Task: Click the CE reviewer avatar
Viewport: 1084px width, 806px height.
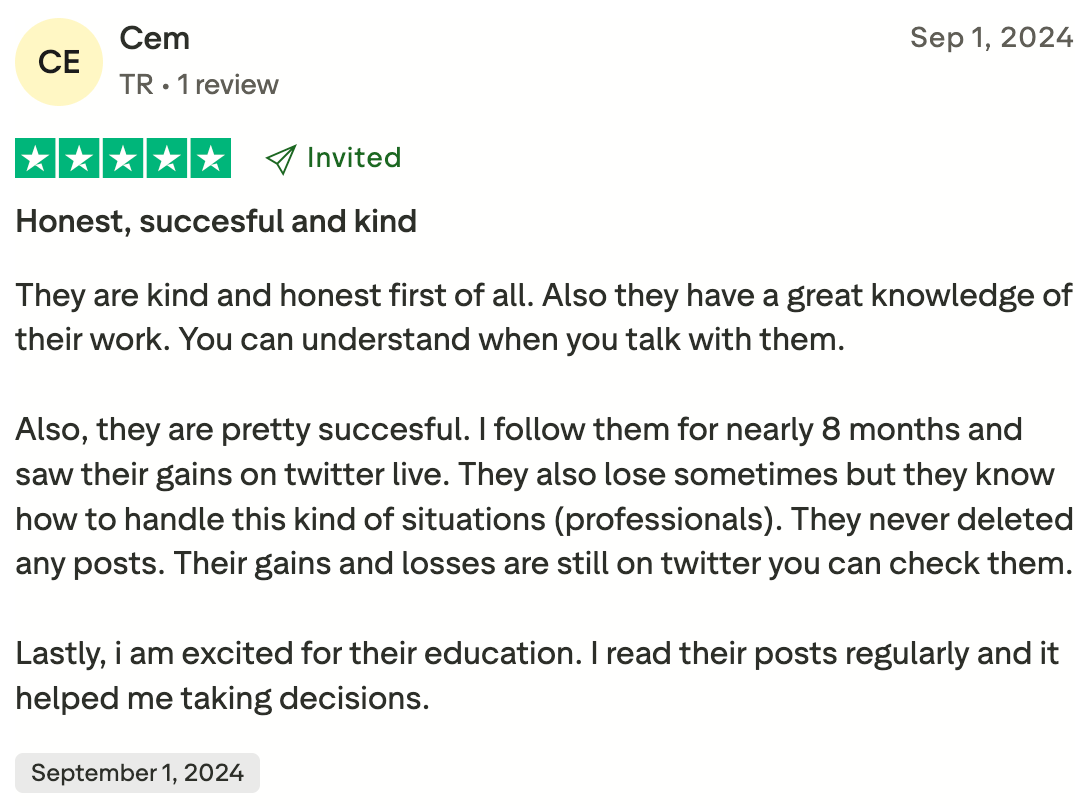Action: click(x=59, y=62)
